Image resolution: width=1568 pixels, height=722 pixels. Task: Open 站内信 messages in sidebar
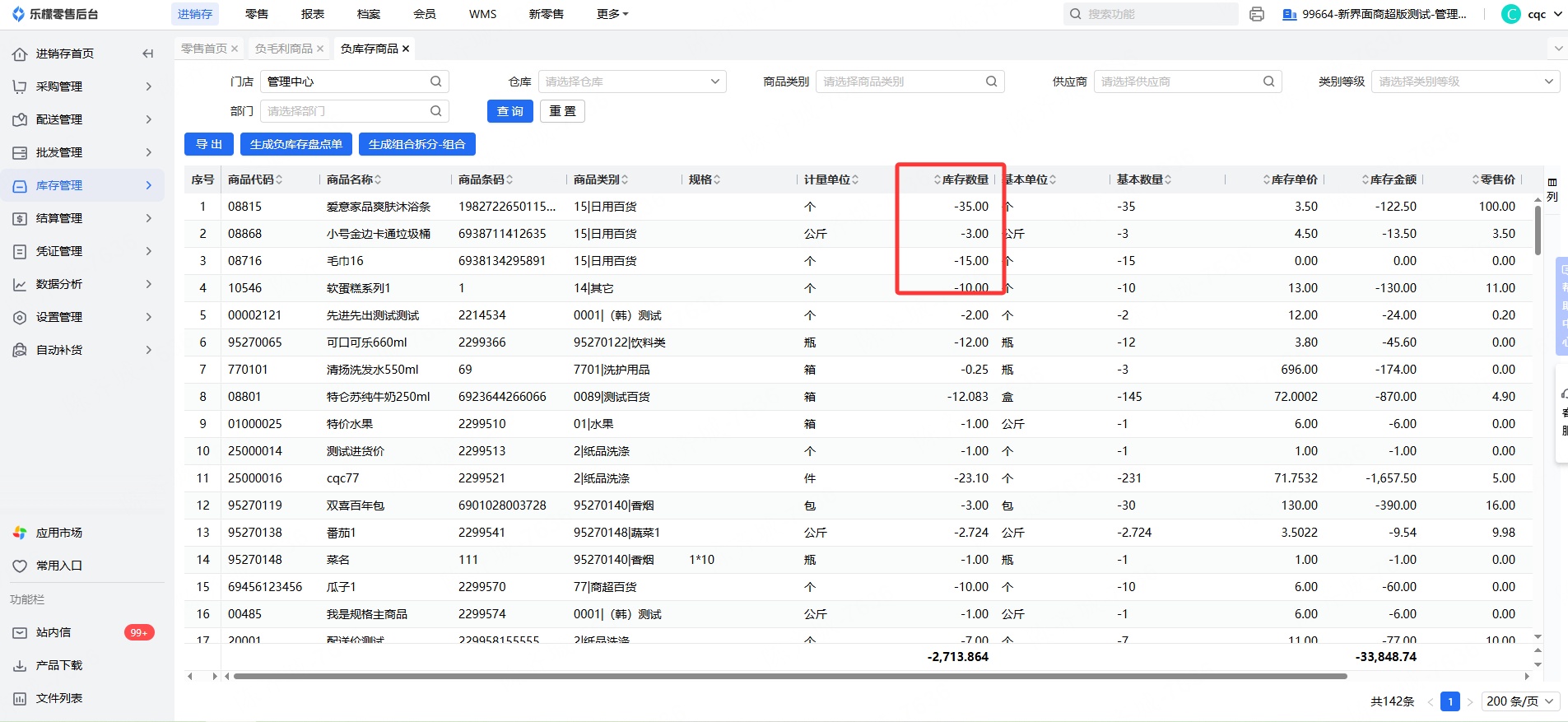(54, 632)
